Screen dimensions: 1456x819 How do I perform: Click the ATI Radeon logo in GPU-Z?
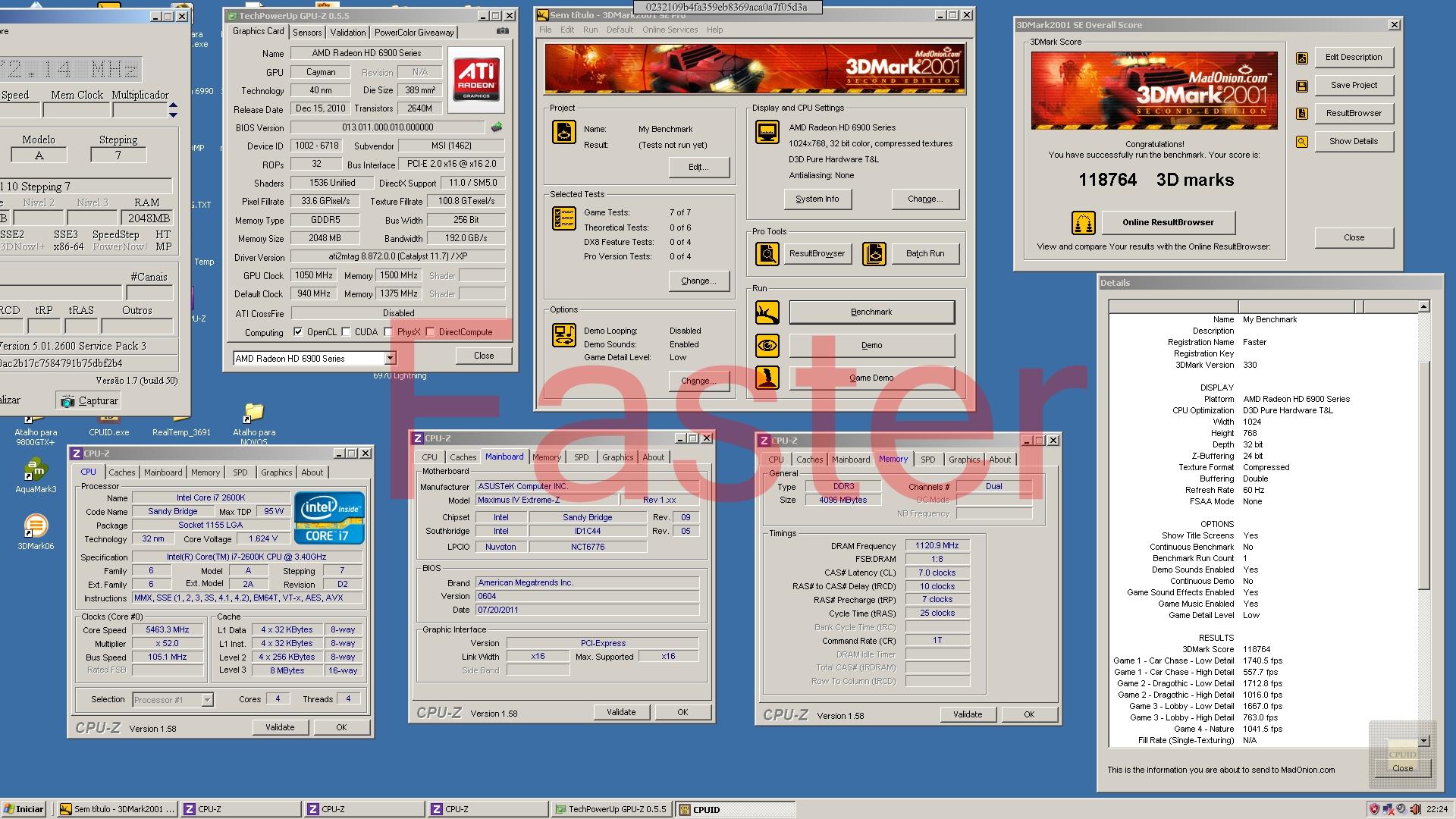(476, 80)
